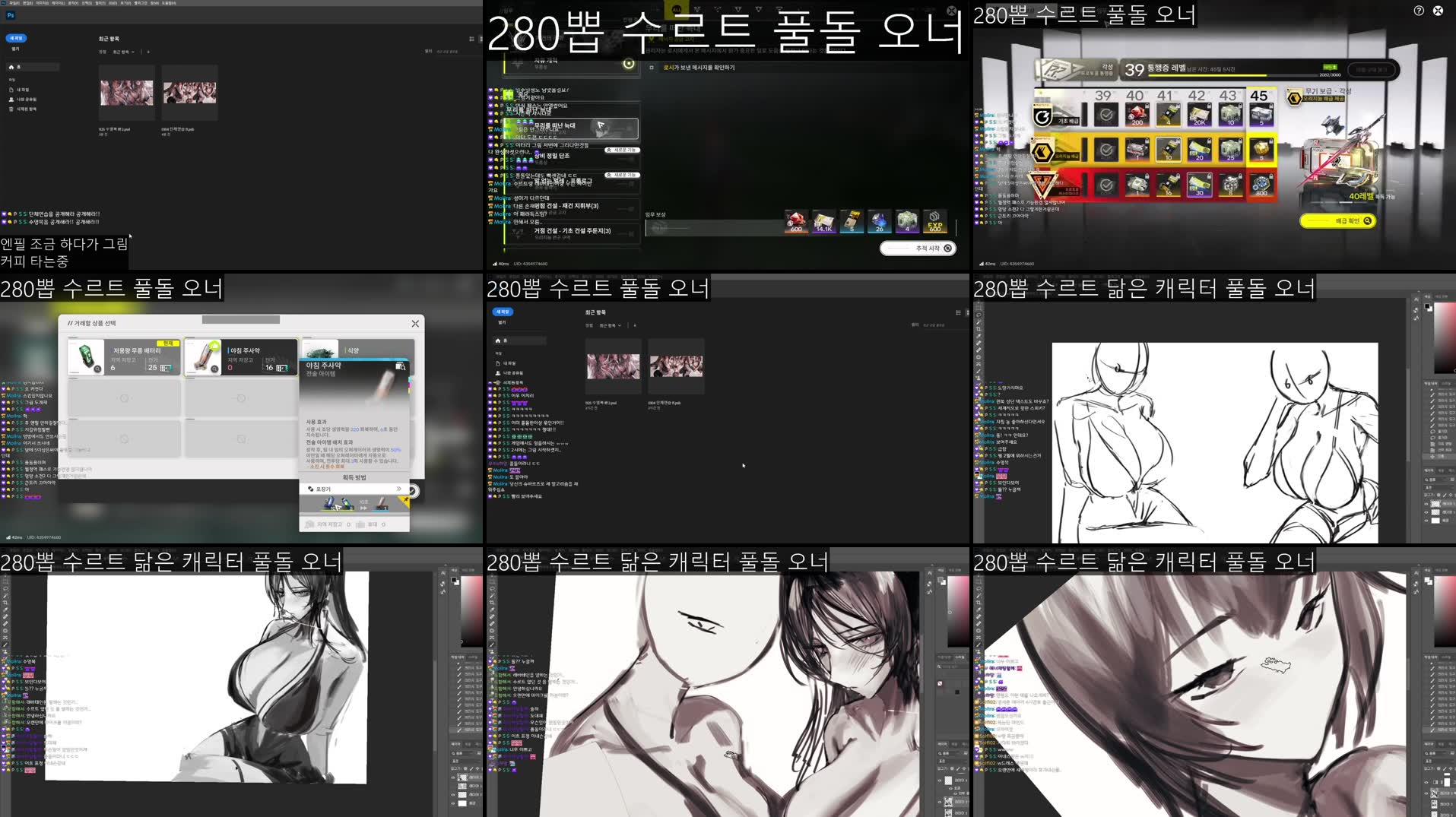
Task: Click the blue 새 파일 button
Action: coord(18,36)
